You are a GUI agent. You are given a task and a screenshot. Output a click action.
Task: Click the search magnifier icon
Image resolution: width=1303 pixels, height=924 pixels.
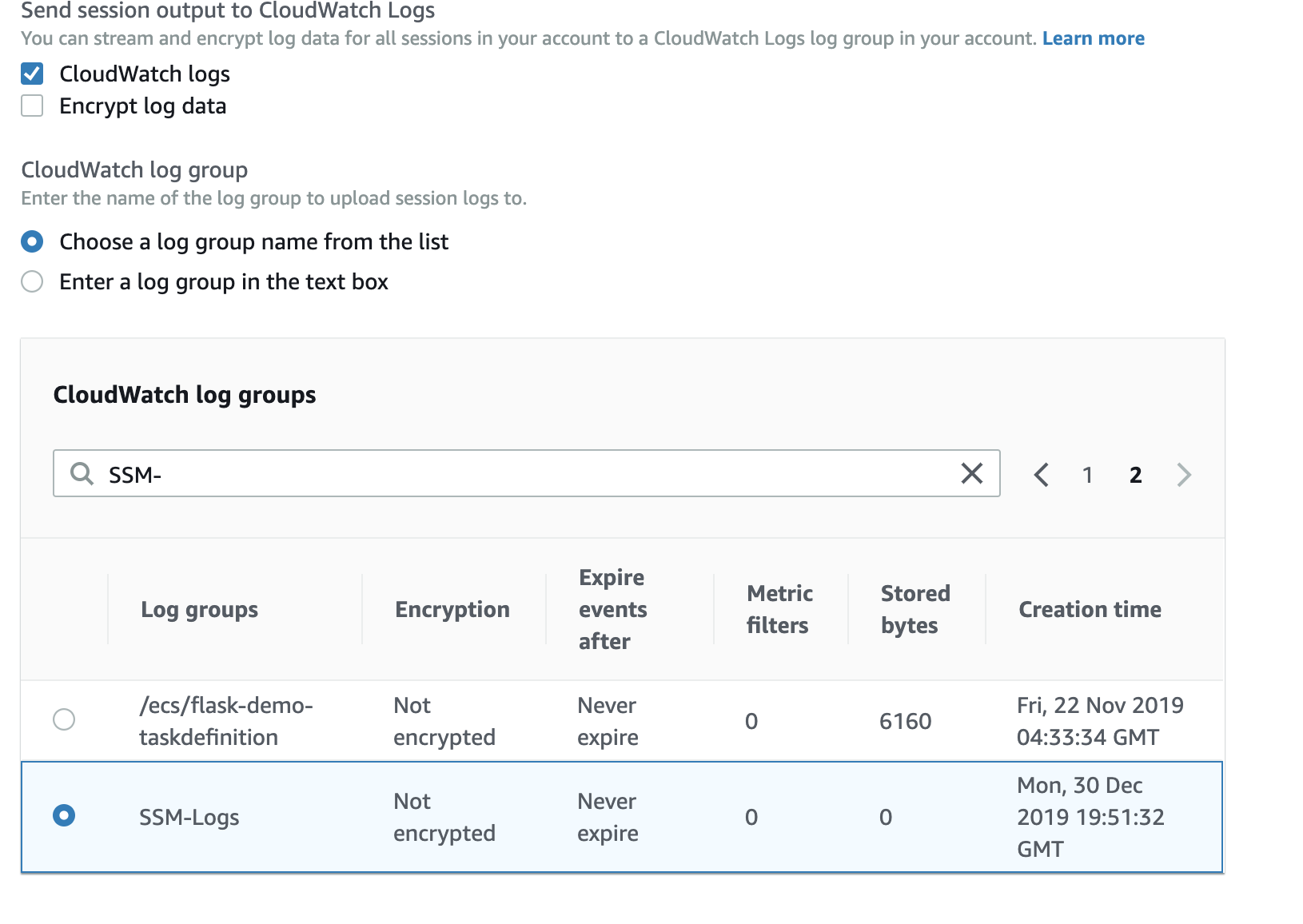pos(81,474)
